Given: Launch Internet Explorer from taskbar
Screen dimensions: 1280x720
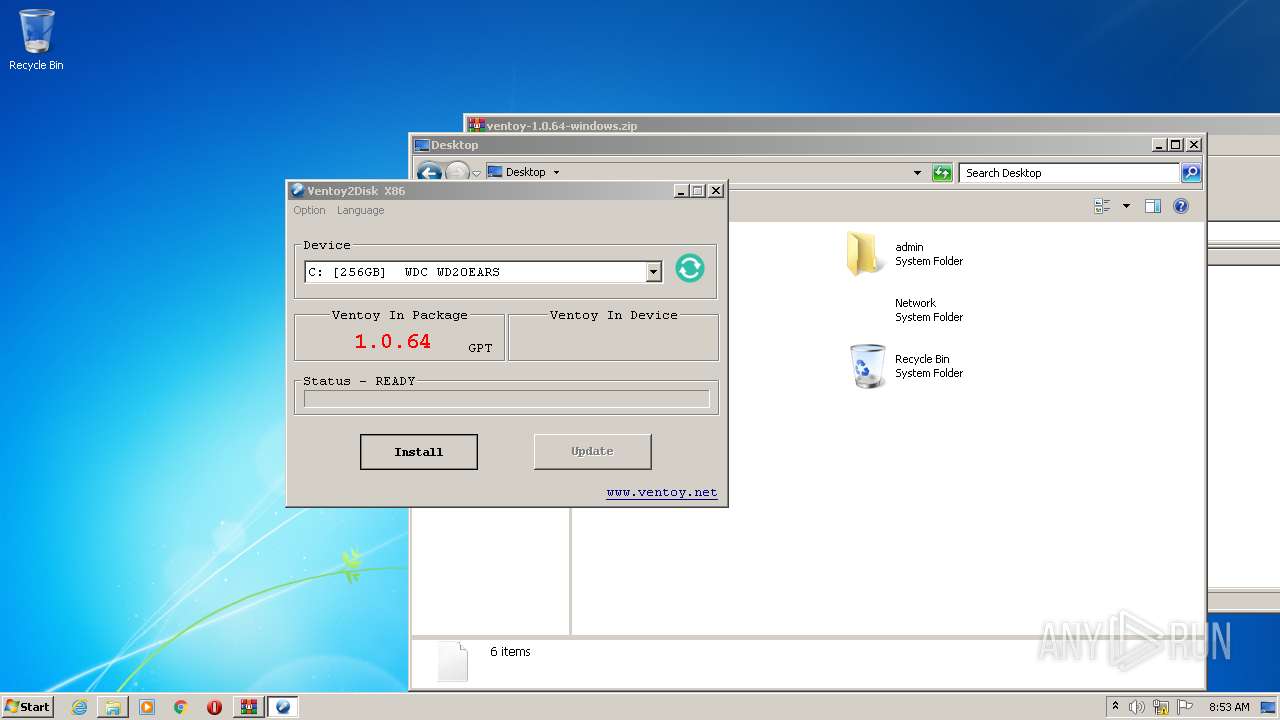Looking at the screenshot, I should (x=79, y=707).
